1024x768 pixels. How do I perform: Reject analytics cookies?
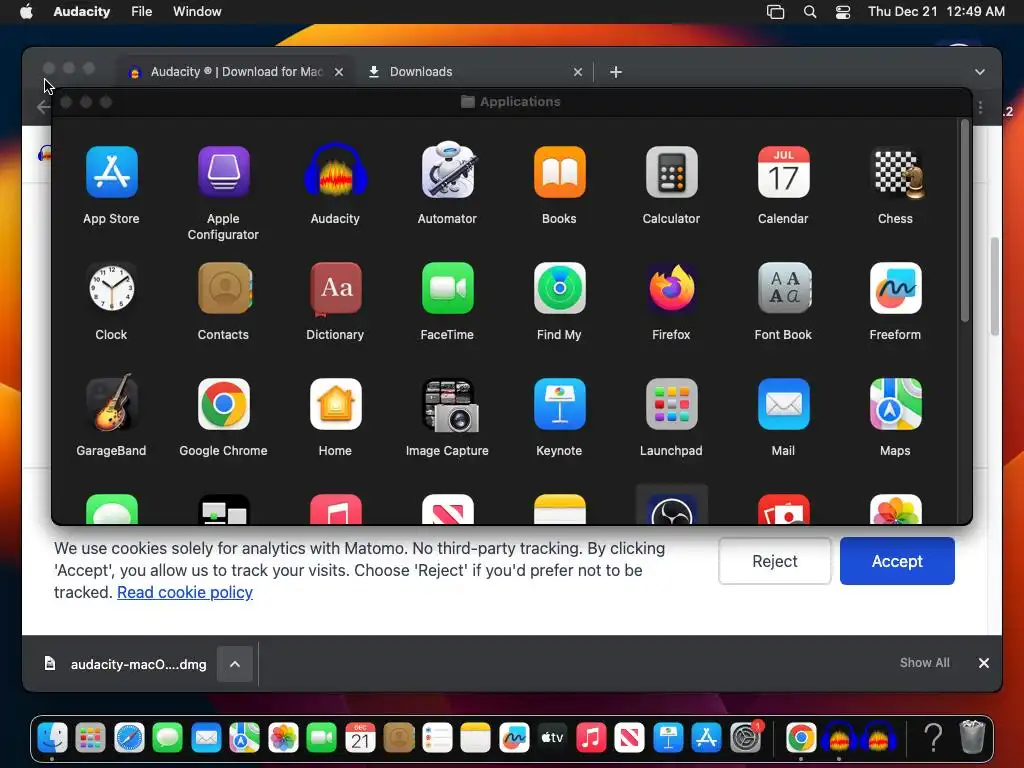775,561
